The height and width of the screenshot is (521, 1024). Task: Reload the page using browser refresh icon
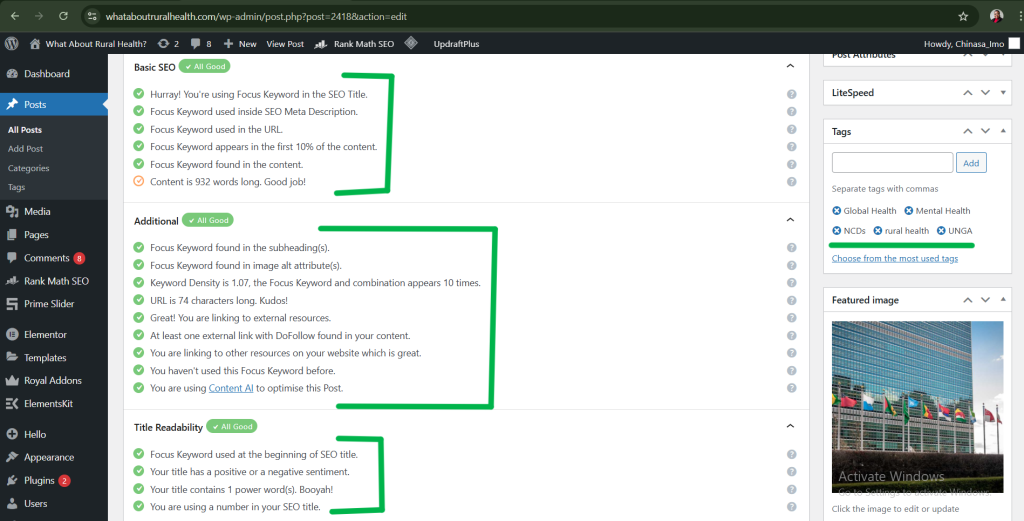coord(64,17)
